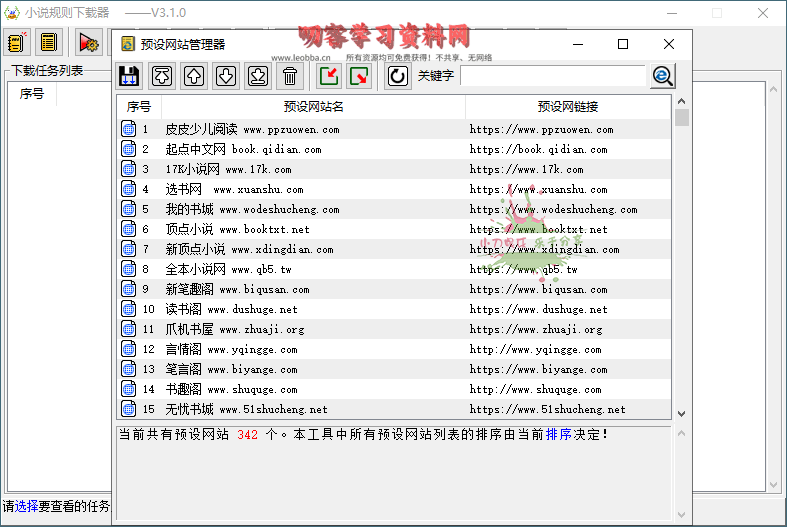Select site name 笔言阁 www.biyange.com
This screenshot has width=787, height=527.
pyautogui.click(x=231, y=369)
